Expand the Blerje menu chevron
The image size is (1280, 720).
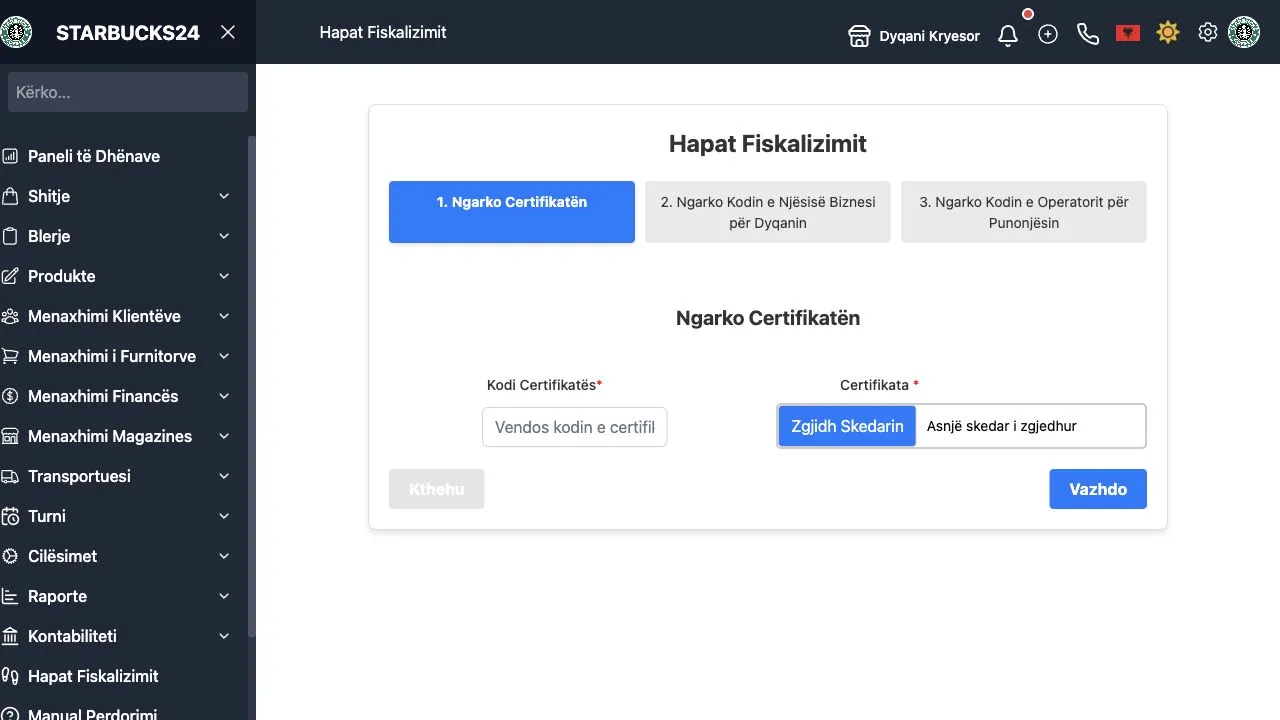pyautogui.click(x=224, y=236)
